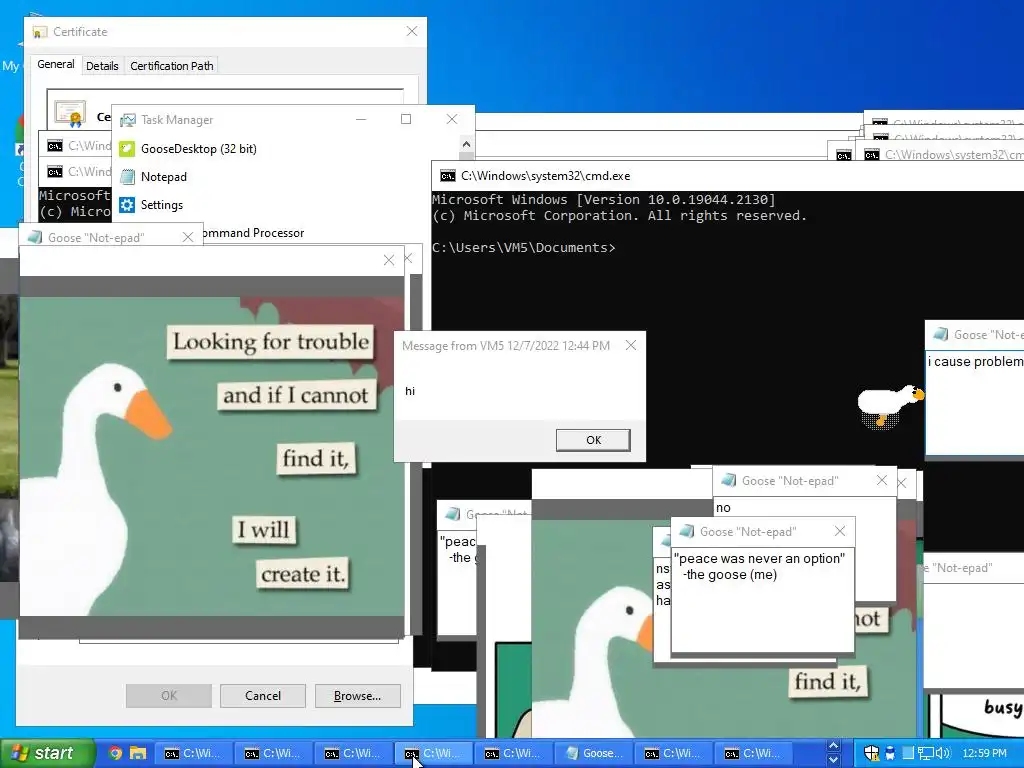Click OK in the Message from VM5 dialog
The height and width of the screenshot is (768, 1024).
pos(593,440)
